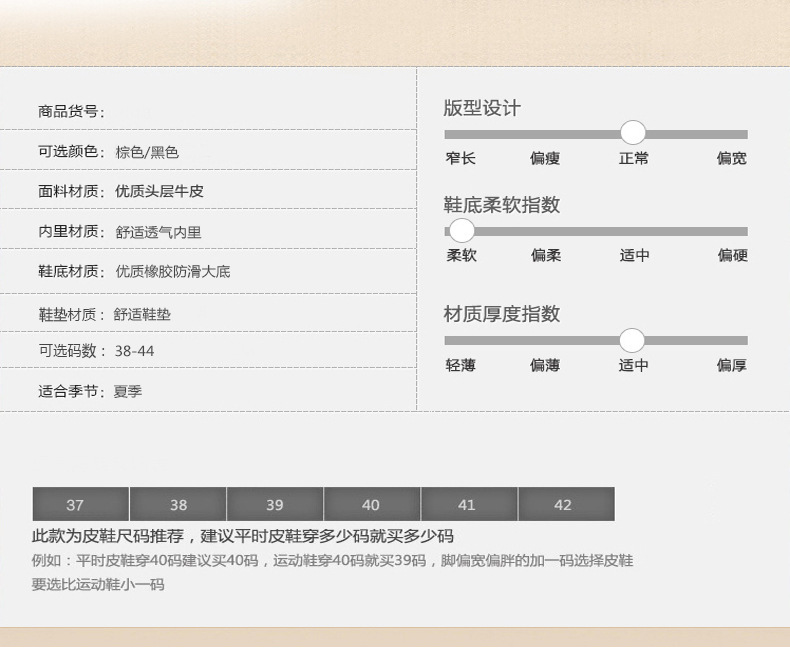Select size 37 box
790x648 pixels.
pos(81,504)
